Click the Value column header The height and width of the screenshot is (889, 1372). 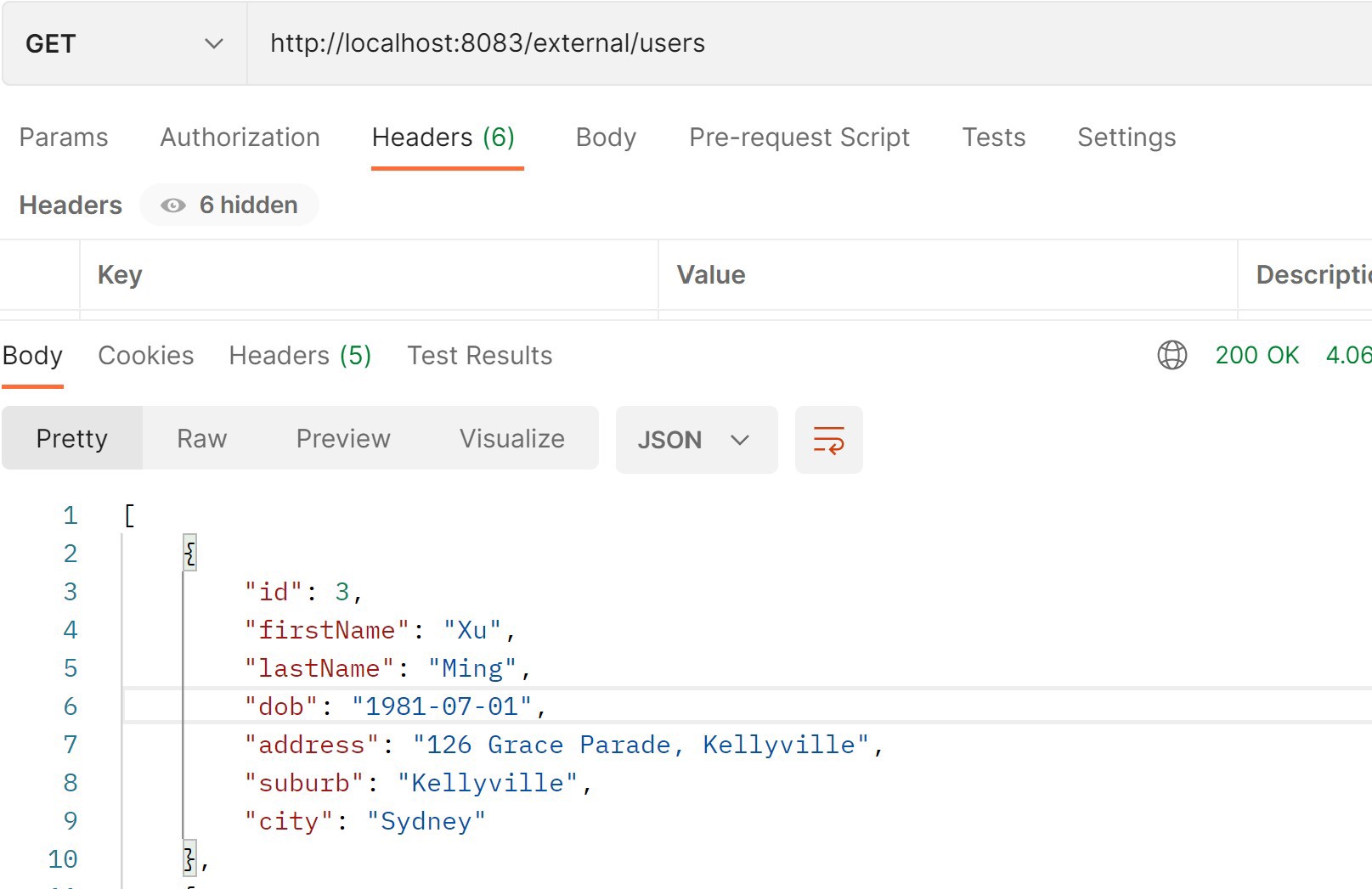point(711,275)
